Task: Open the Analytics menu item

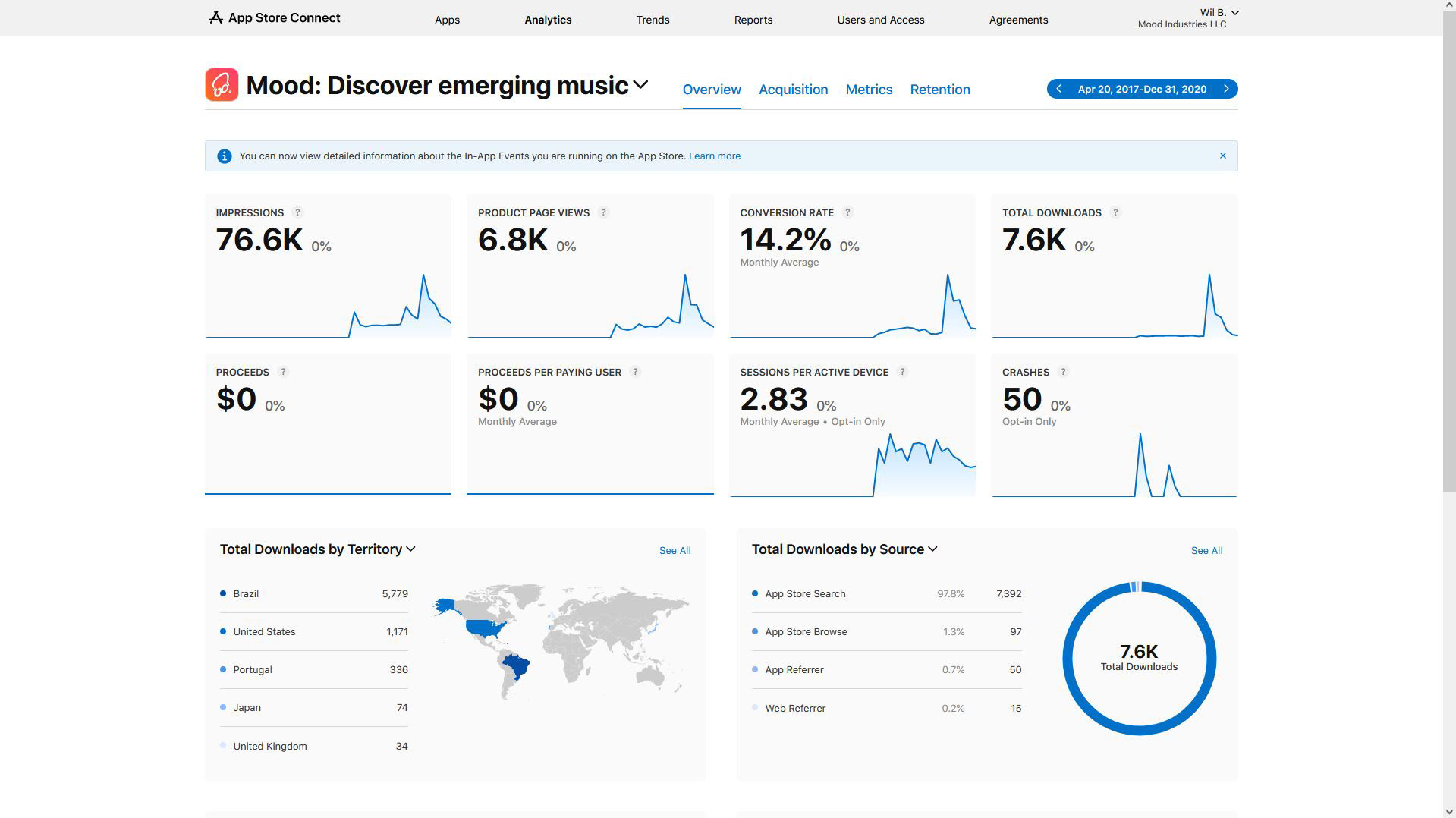Action: tap(548, 20)
